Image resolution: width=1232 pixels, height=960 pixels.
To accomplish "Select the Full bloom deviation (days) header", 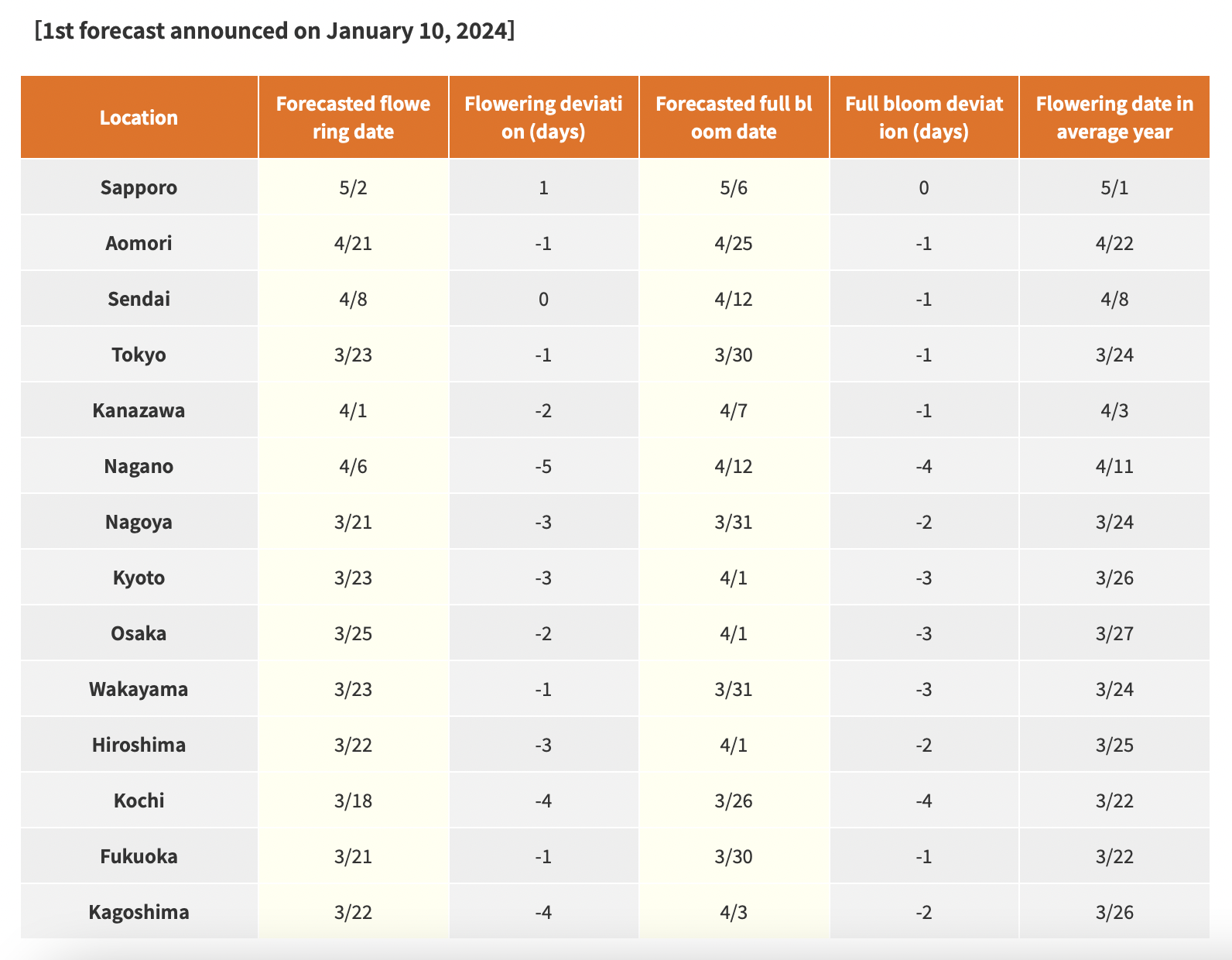I will 924,118.
